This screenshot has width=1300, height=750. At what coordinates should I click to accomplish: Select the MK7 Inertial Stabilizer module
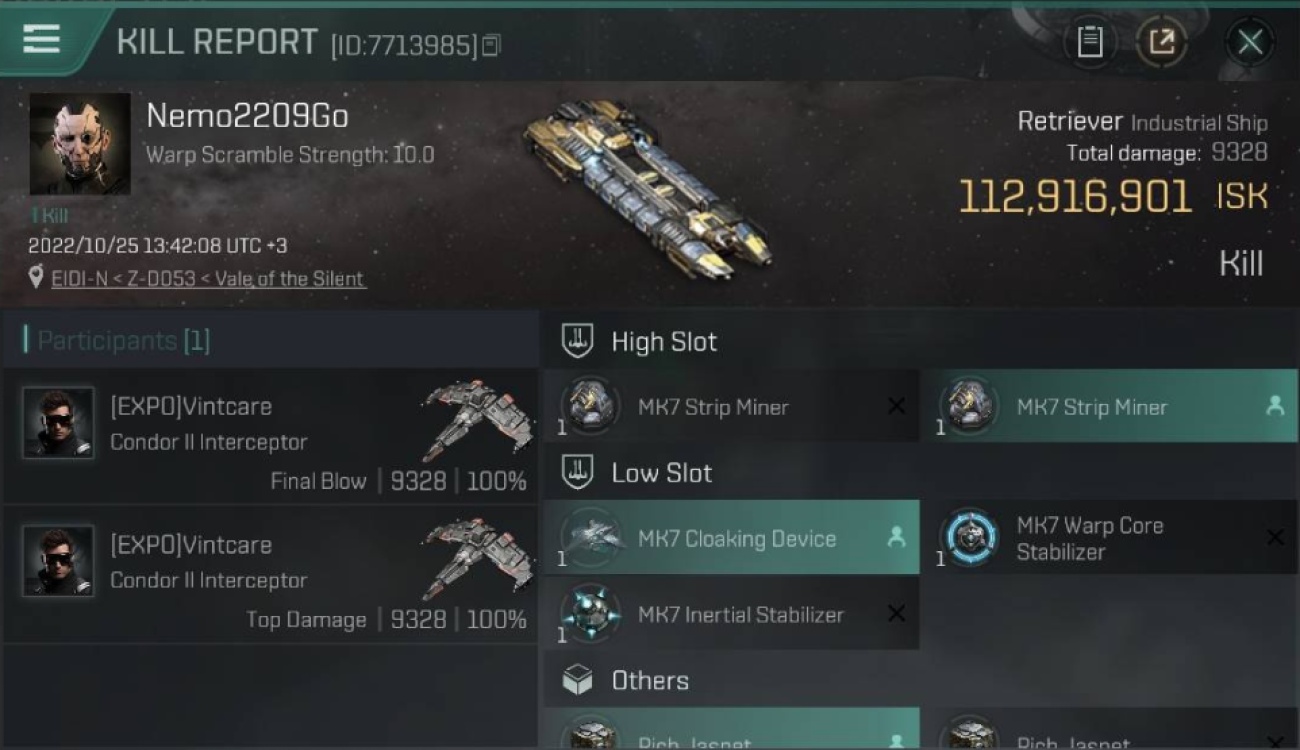[731, 614]
